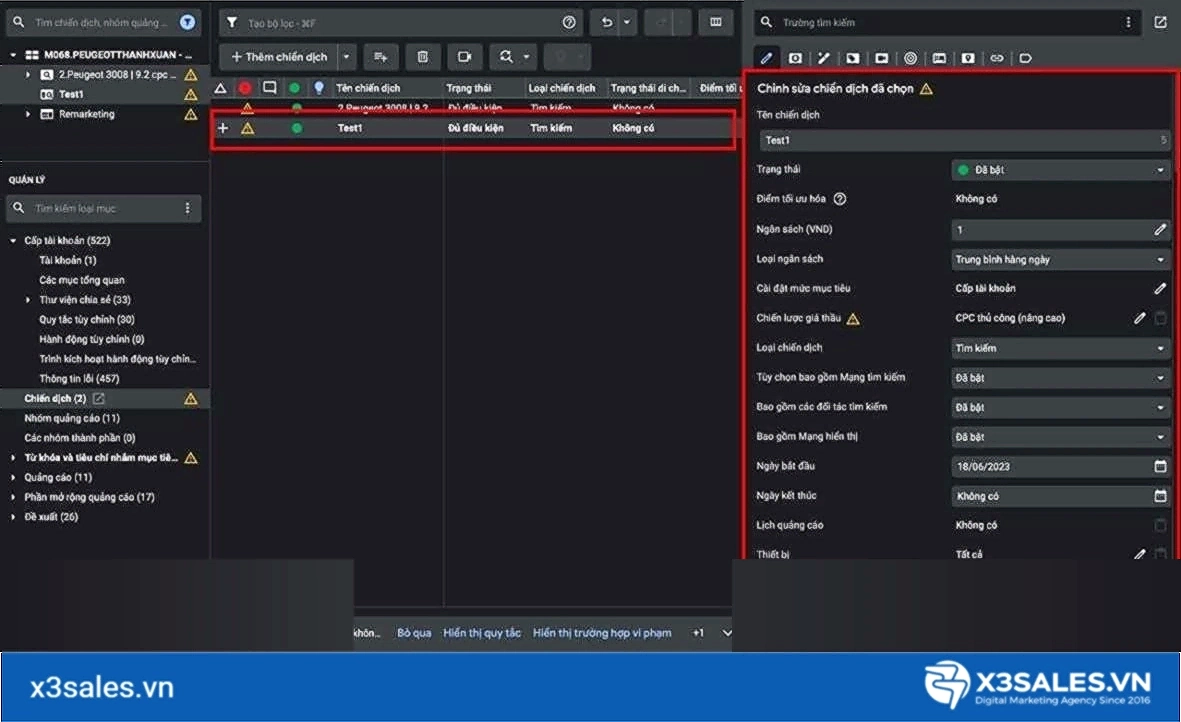Toggle checkbox beside Lịch quảng cáo
The height and width of the screenshot is (722, 1181).
[x=1161, y=525]
